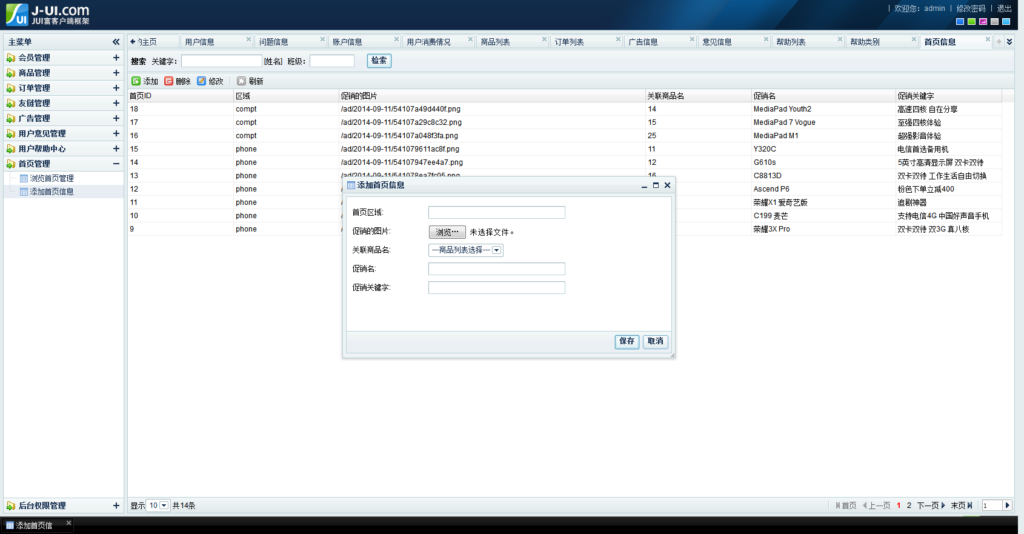Click the jump-to-page go arrow button

(1007, 505)
